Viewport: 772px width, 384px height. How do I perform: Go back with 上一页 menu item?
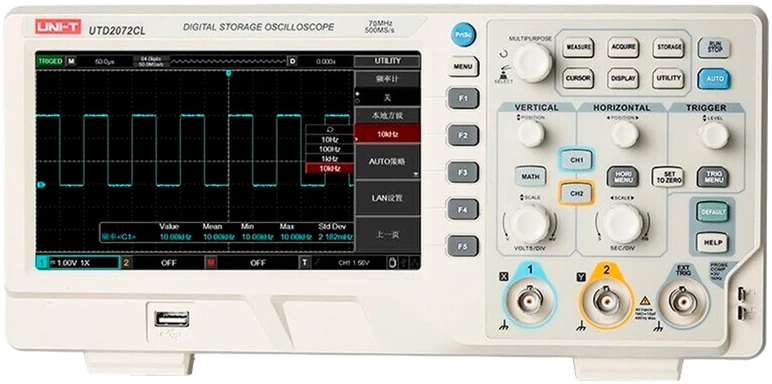pyautogui.click(x=387, y=235)
